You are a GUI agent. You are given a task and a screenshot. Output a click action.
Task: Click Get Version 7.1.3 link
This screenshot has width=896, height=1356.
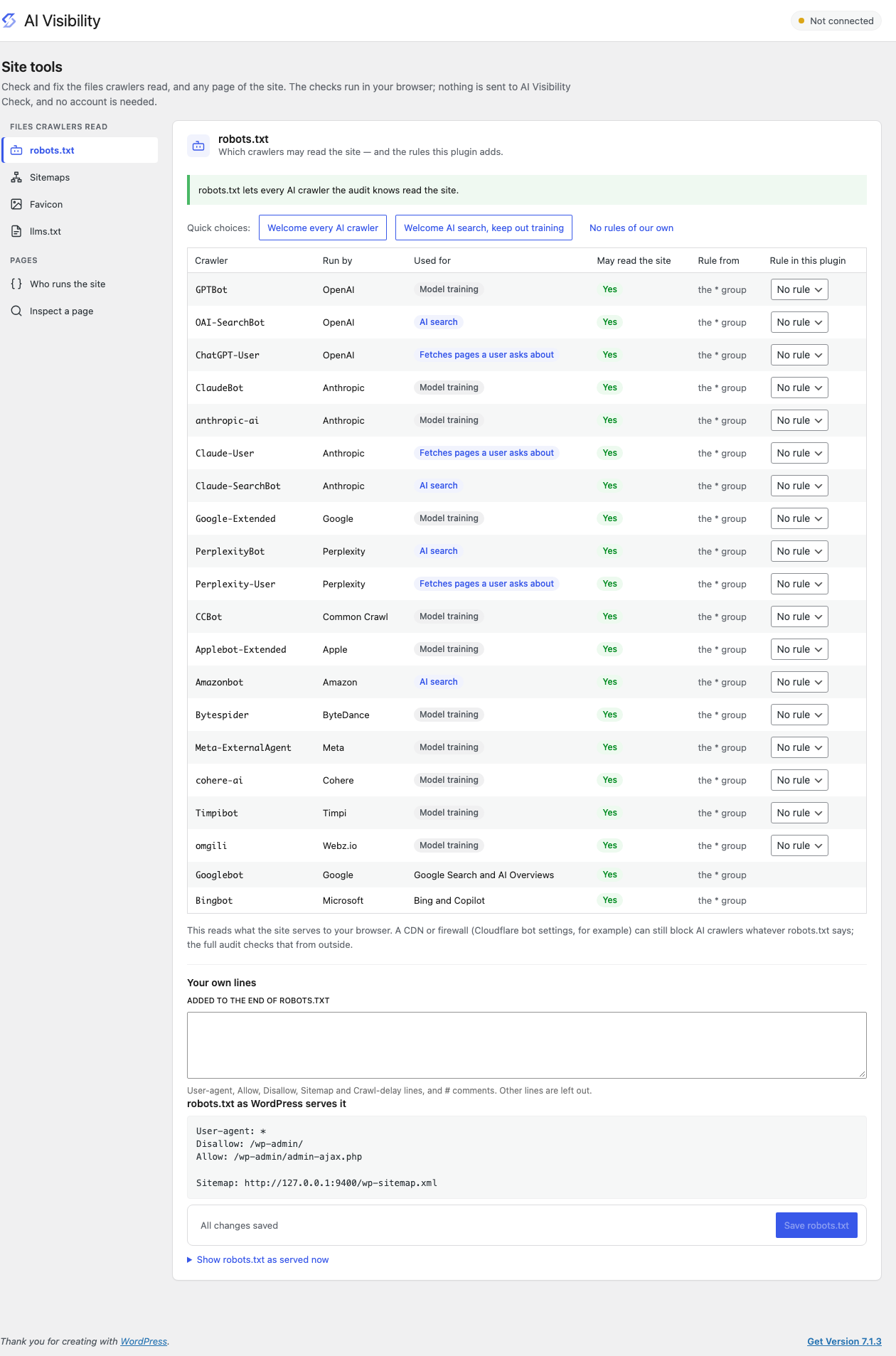click(844, 1342)
